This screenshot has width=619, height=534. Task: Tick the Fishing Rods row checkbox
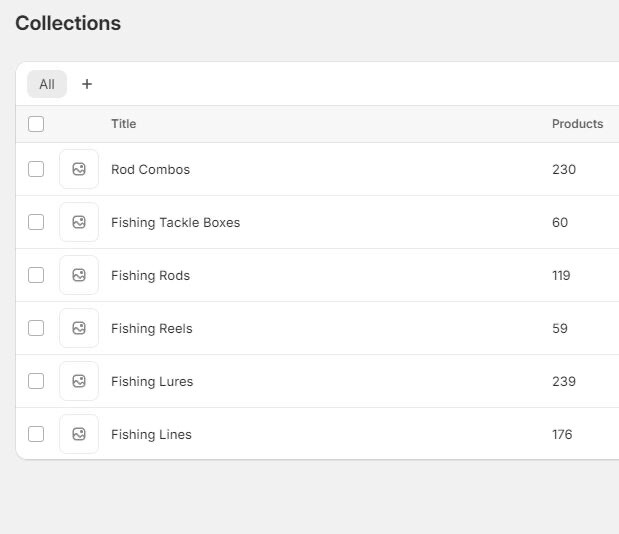[x=36, y=275]
